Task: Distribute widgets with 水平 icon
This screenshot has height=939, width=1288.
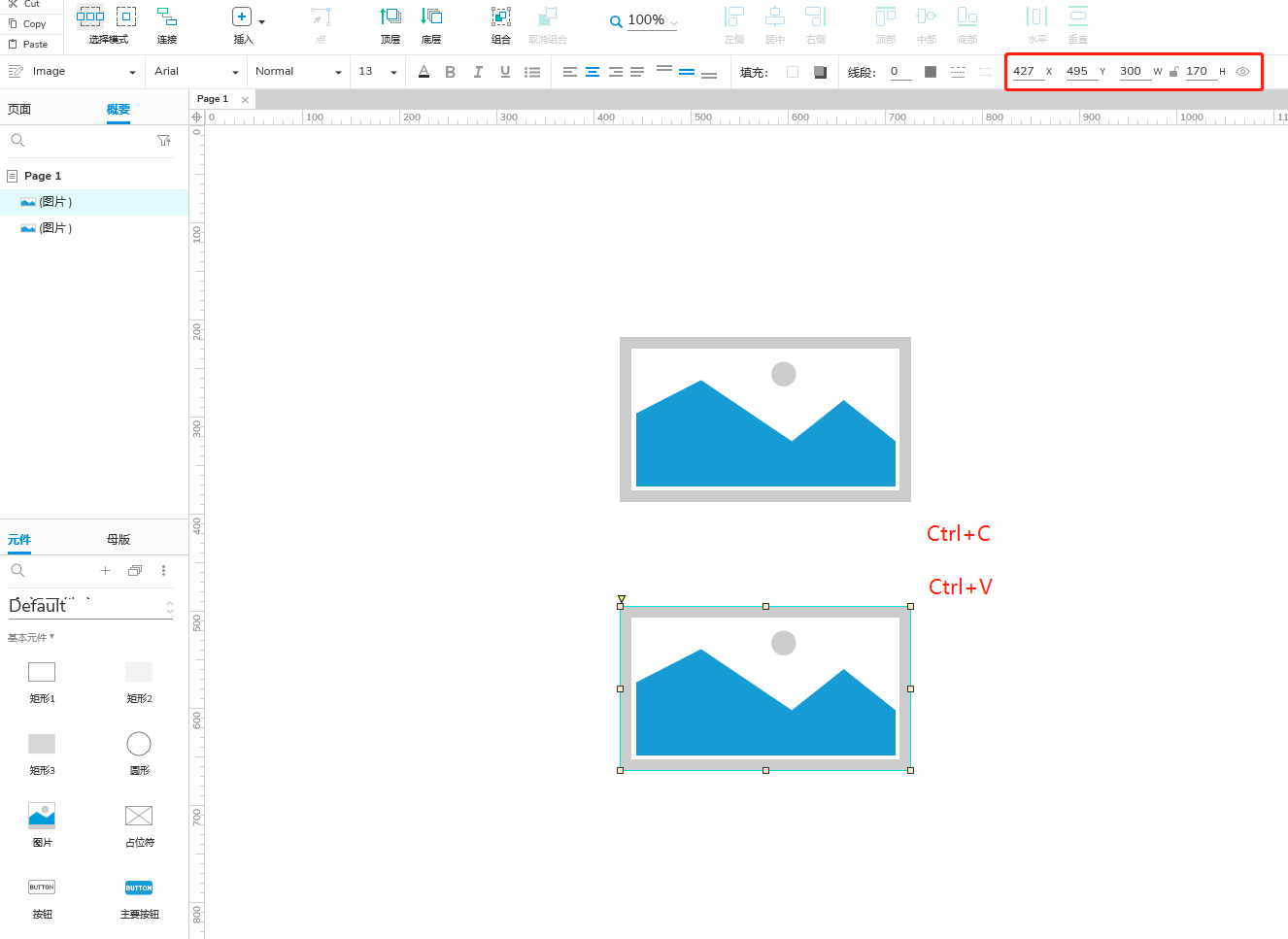Action: (x=1037, y=17)
